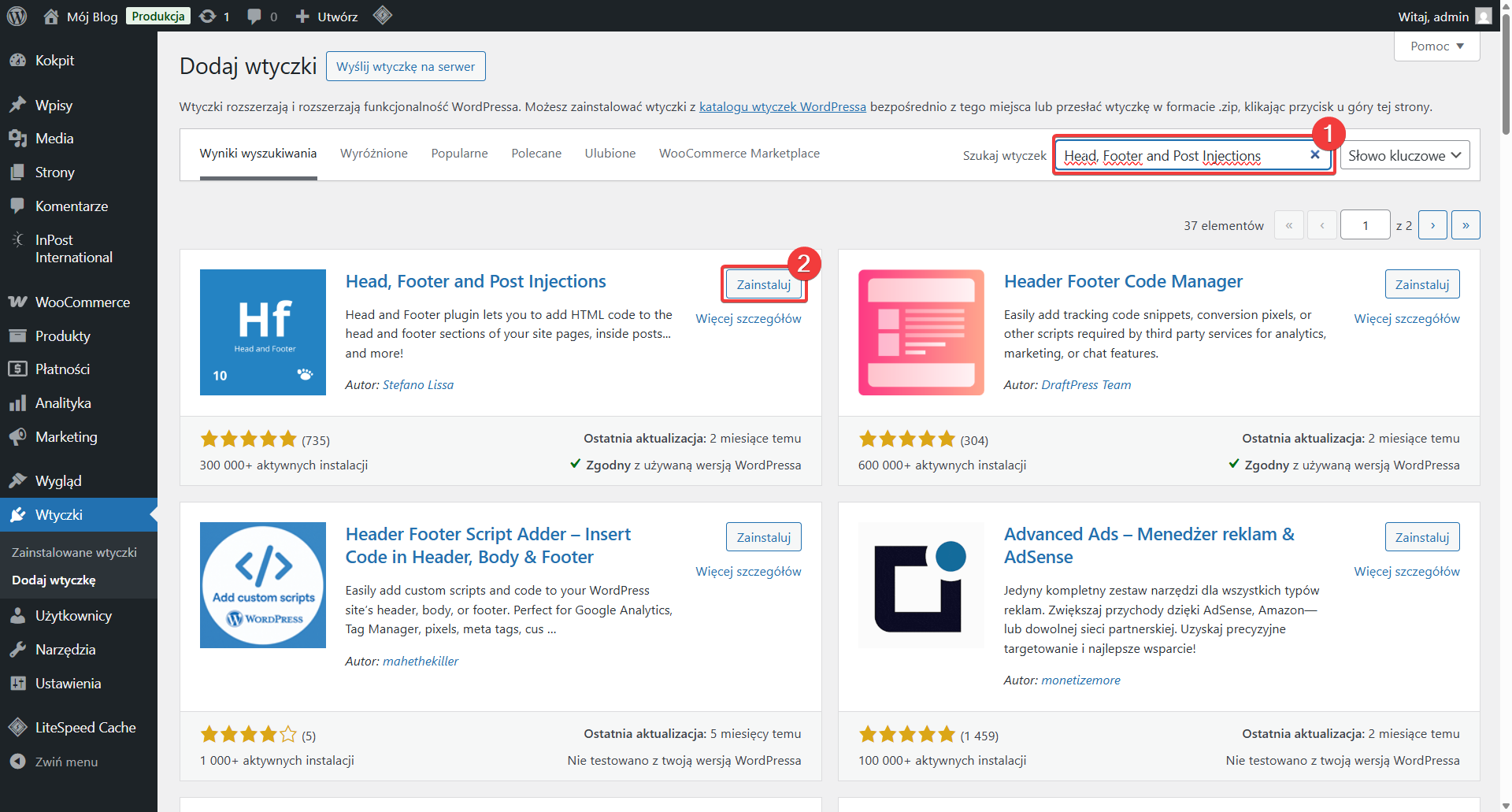This screenshot has width=1512, height=812.
Task: Click the Użytkownicy user icon
Action: 17,616
